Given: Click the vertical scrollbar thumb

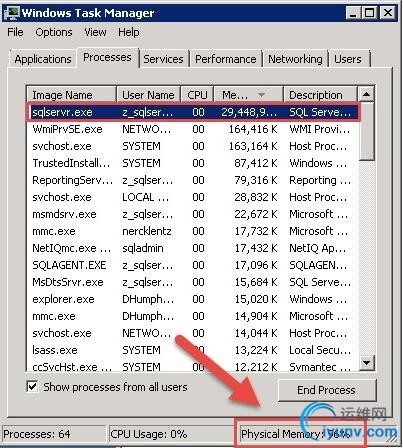Looking at the screenshot, I should click(367, 132).
